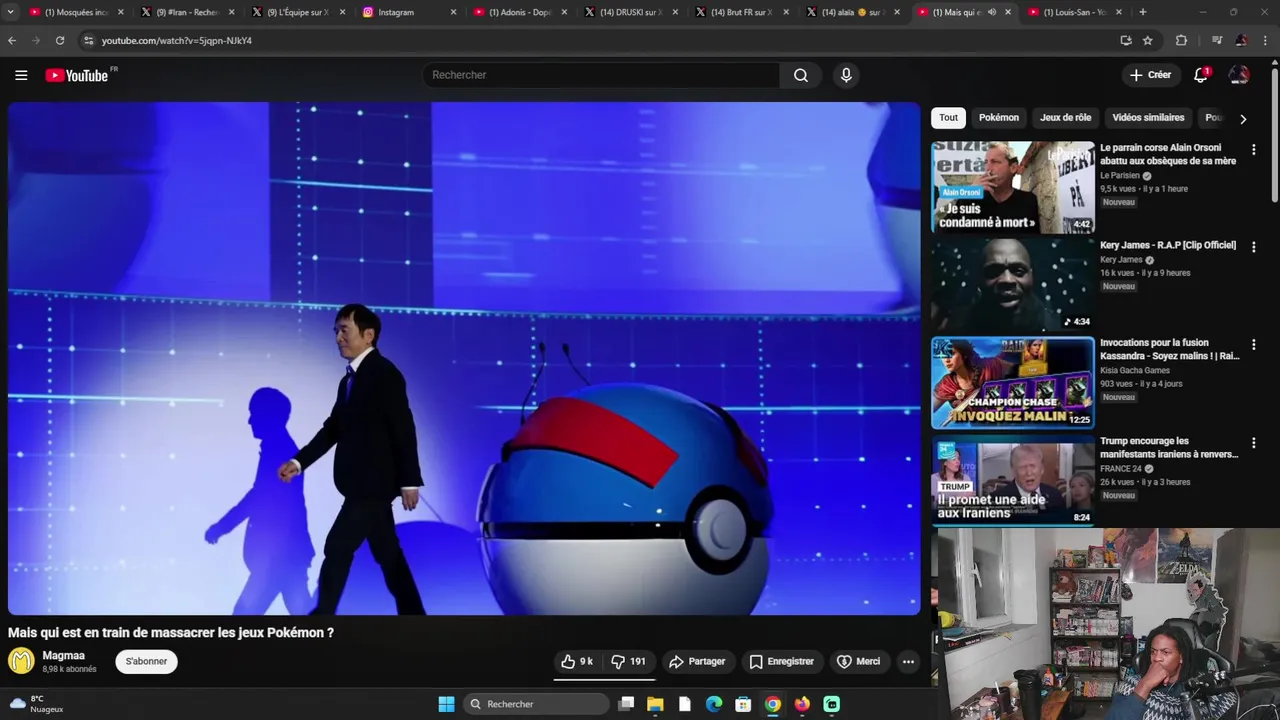Open the account avatar menu
Image resolution: width=1280 pixels, height=720 pixels.
pyautogui.click(x=1239, y=75)
